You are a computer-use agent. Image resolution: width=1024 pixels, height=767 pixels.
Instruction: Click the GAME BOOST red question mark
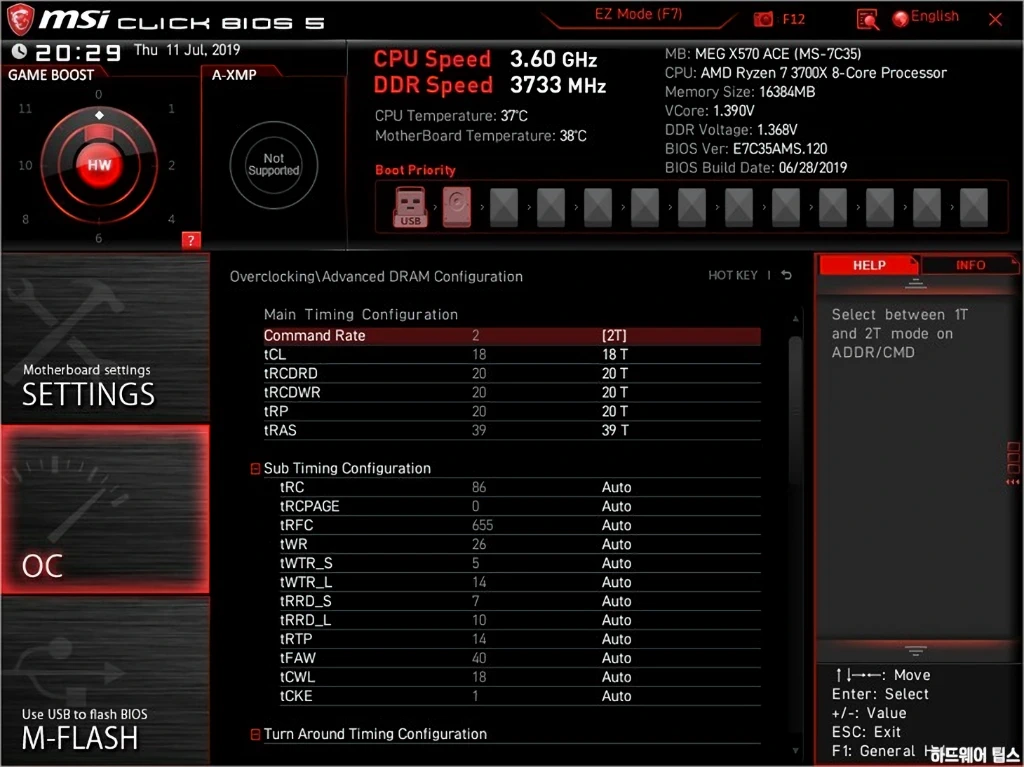point(191,240)
